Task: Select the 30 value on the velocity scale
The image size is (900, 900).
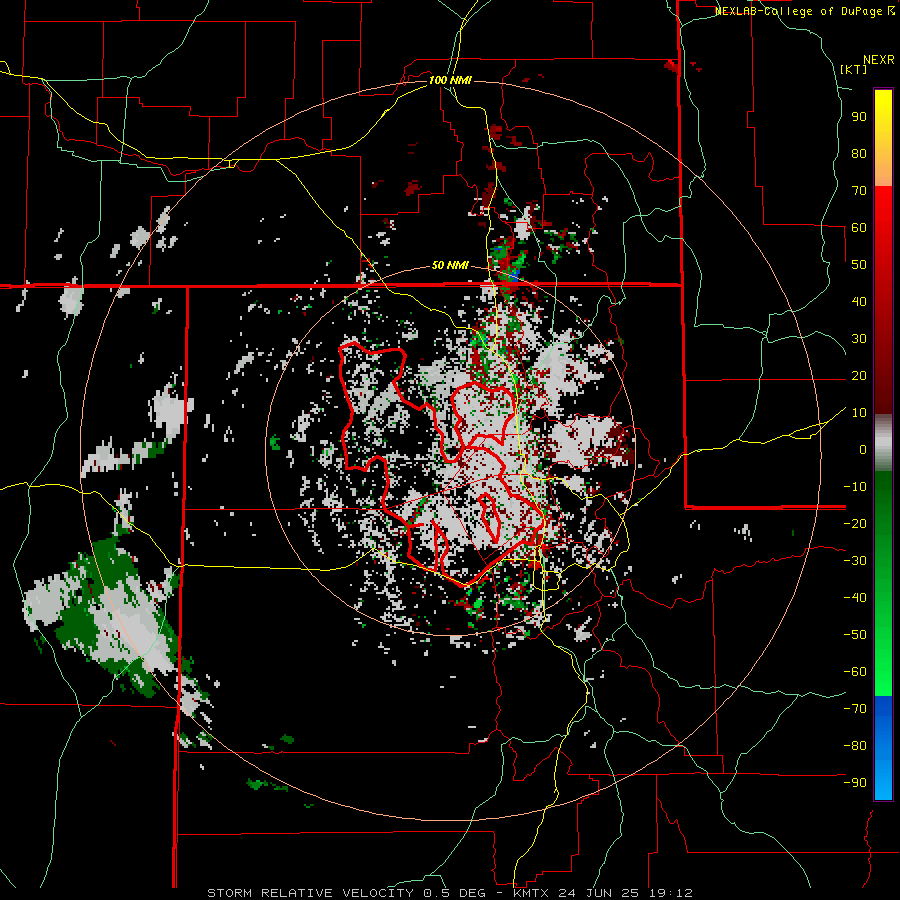Action: point(859,339)
